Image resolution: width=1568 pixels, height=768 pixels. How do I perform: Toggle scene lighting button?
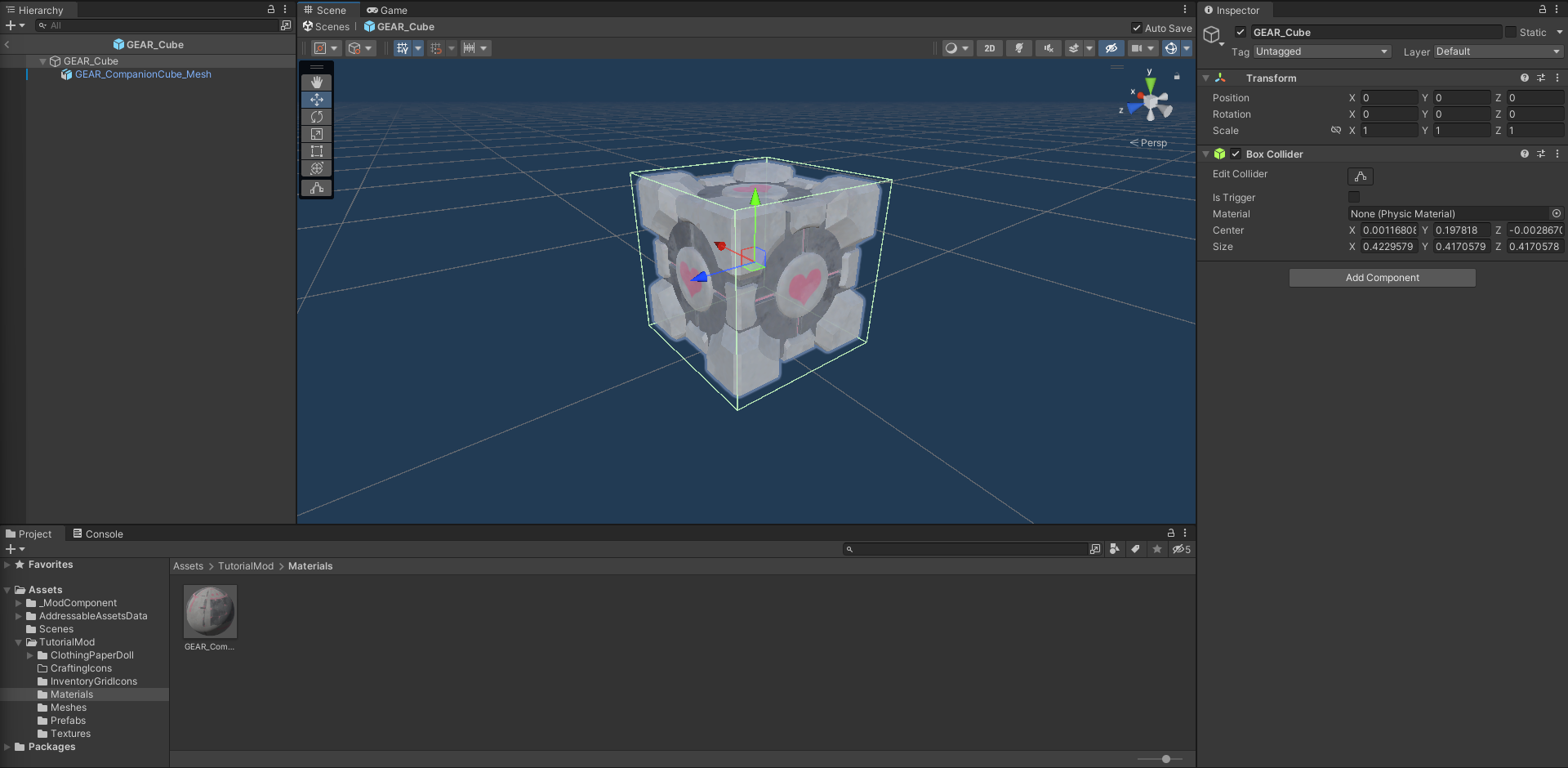pyautogui.click(x=1018, y=48)
